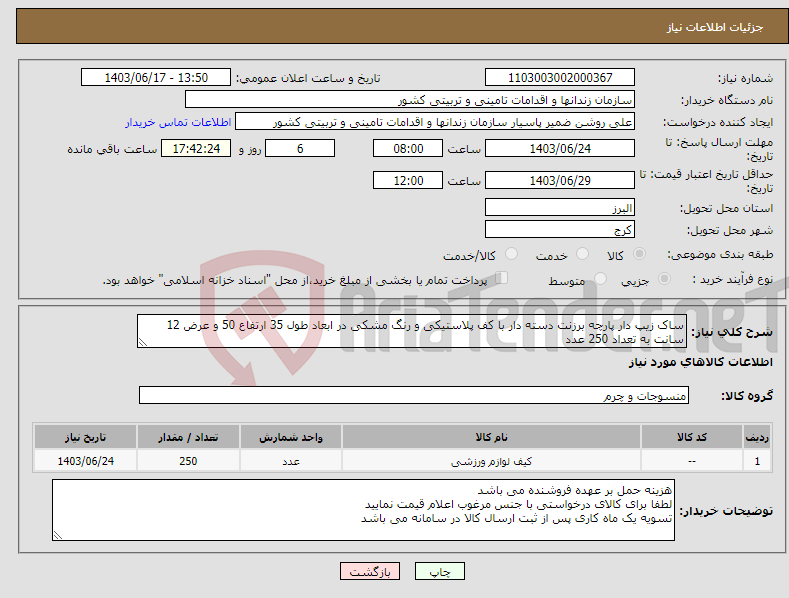Click the resize handle of description textarea

(x=143, y=342)
